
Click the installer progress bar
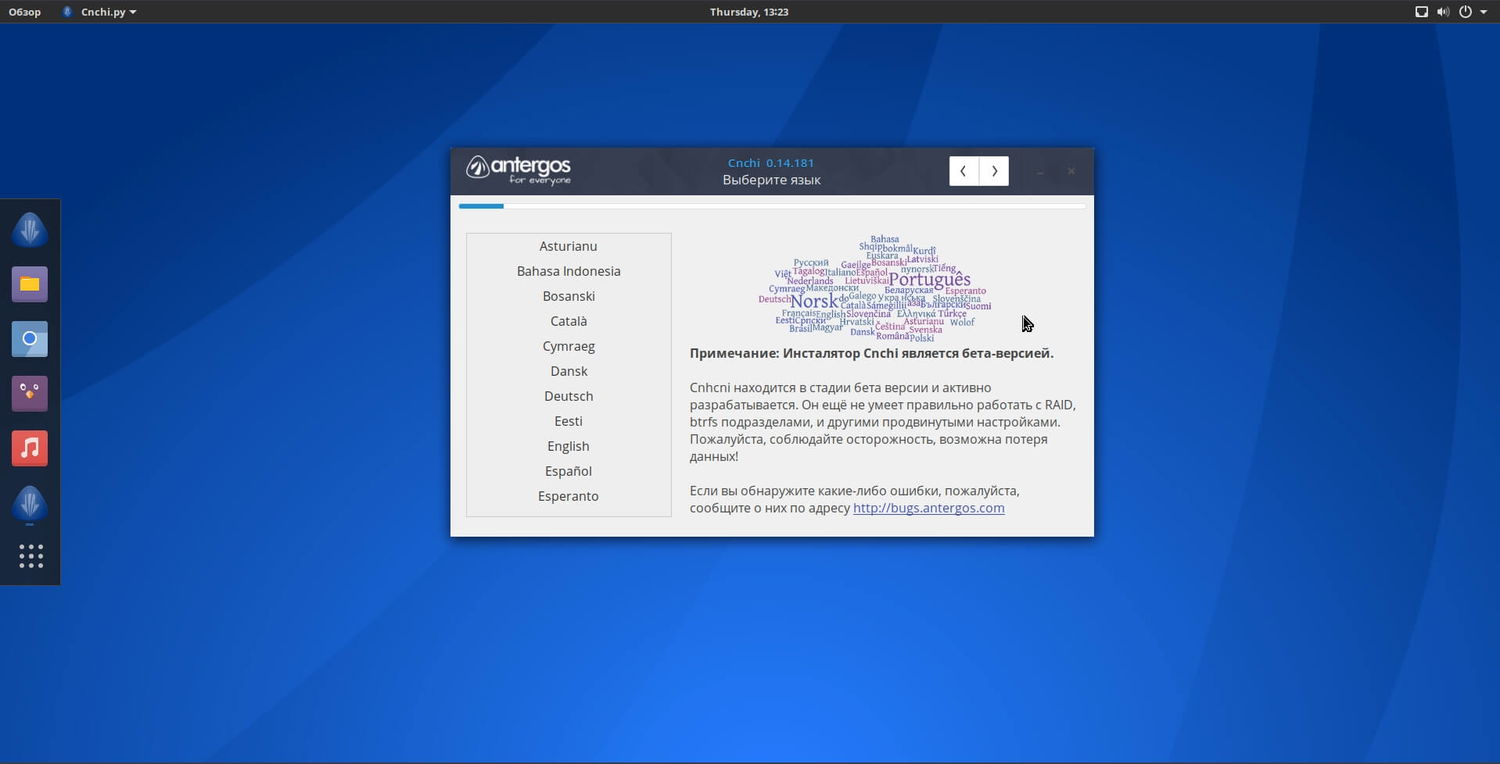tap(772, 206)
